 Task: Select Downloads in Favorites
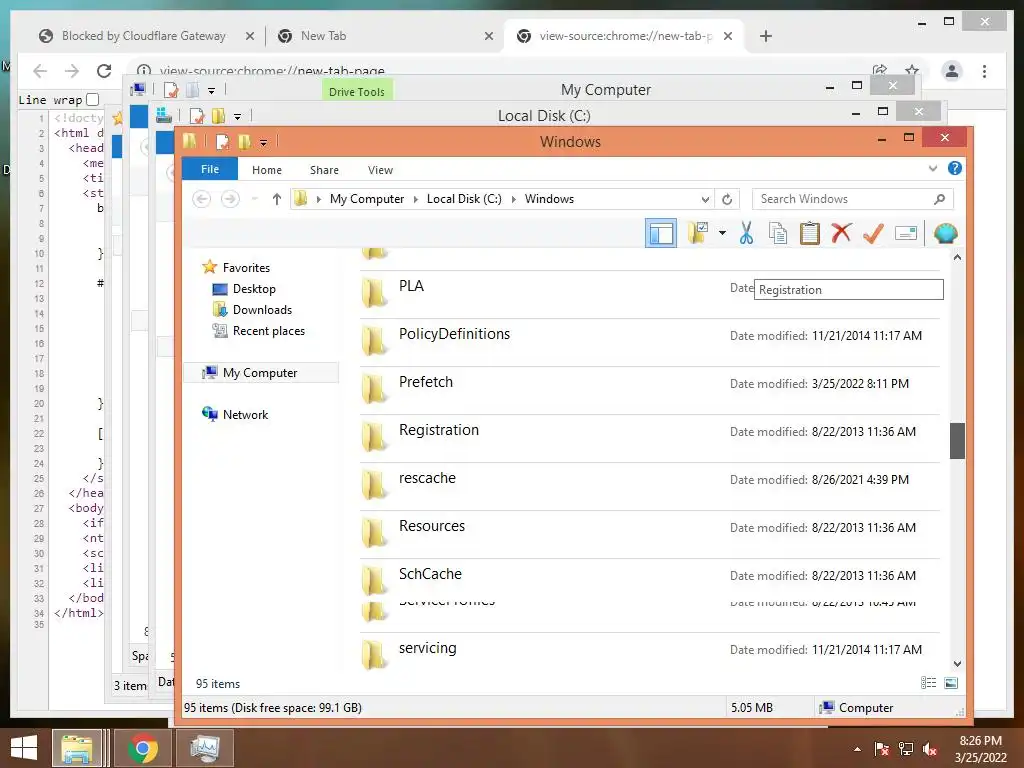(262, 310)
